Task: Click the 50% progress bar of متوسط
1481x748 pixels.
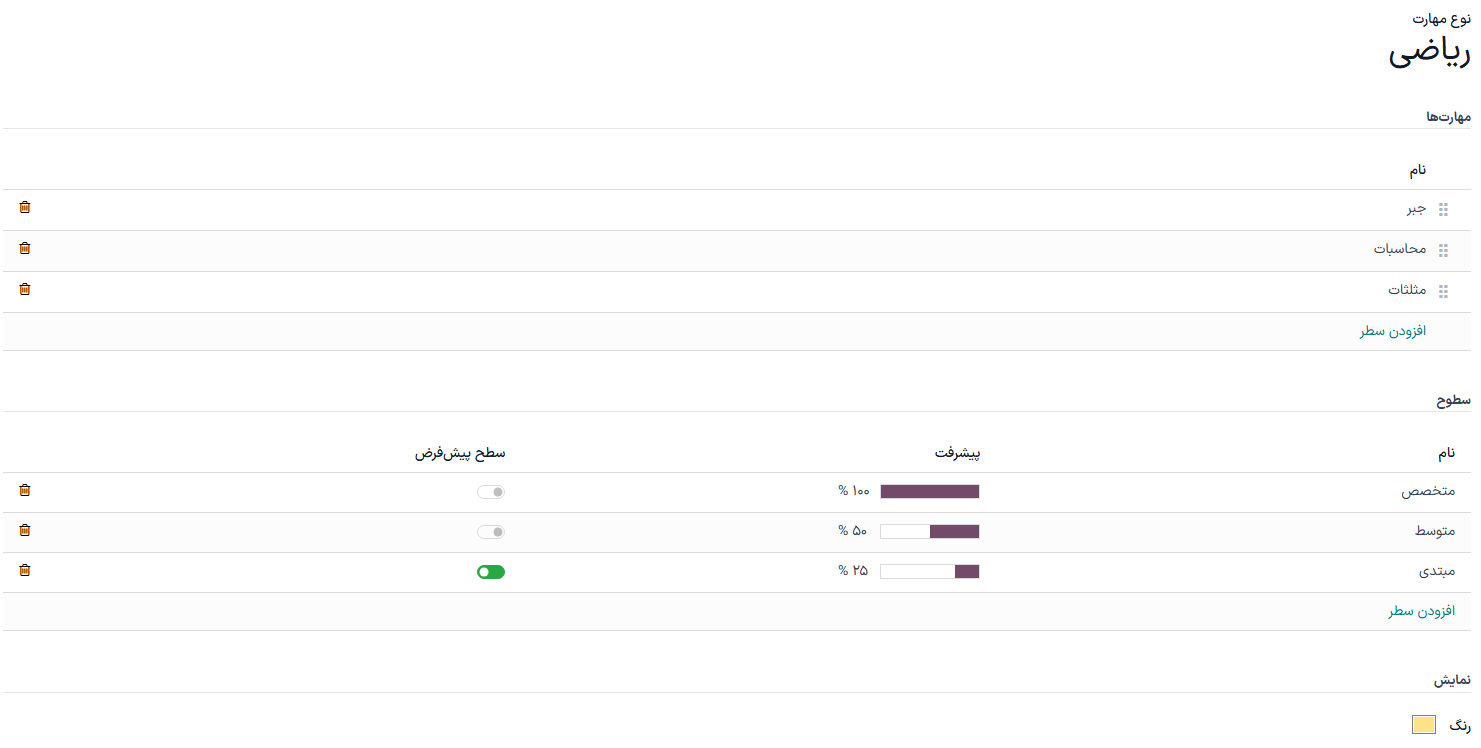Action: pos(929,532)
